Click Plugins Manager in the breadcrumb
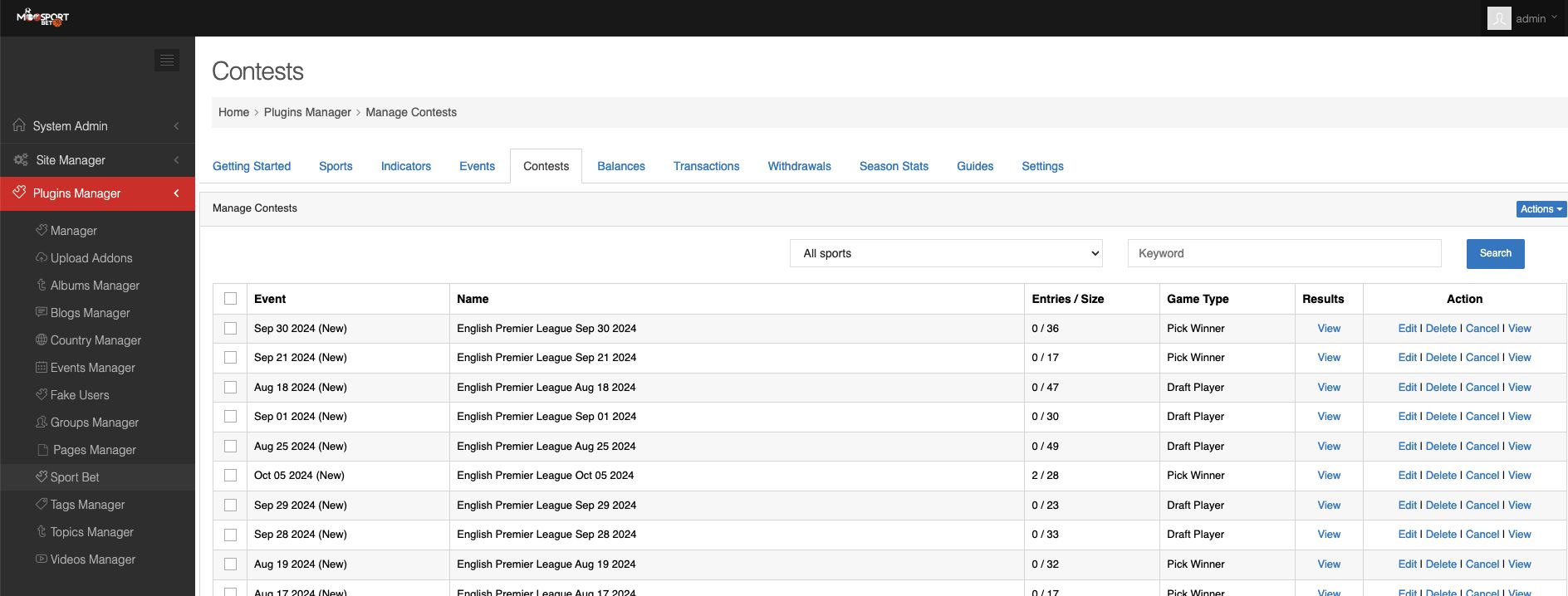 [307, 112]
